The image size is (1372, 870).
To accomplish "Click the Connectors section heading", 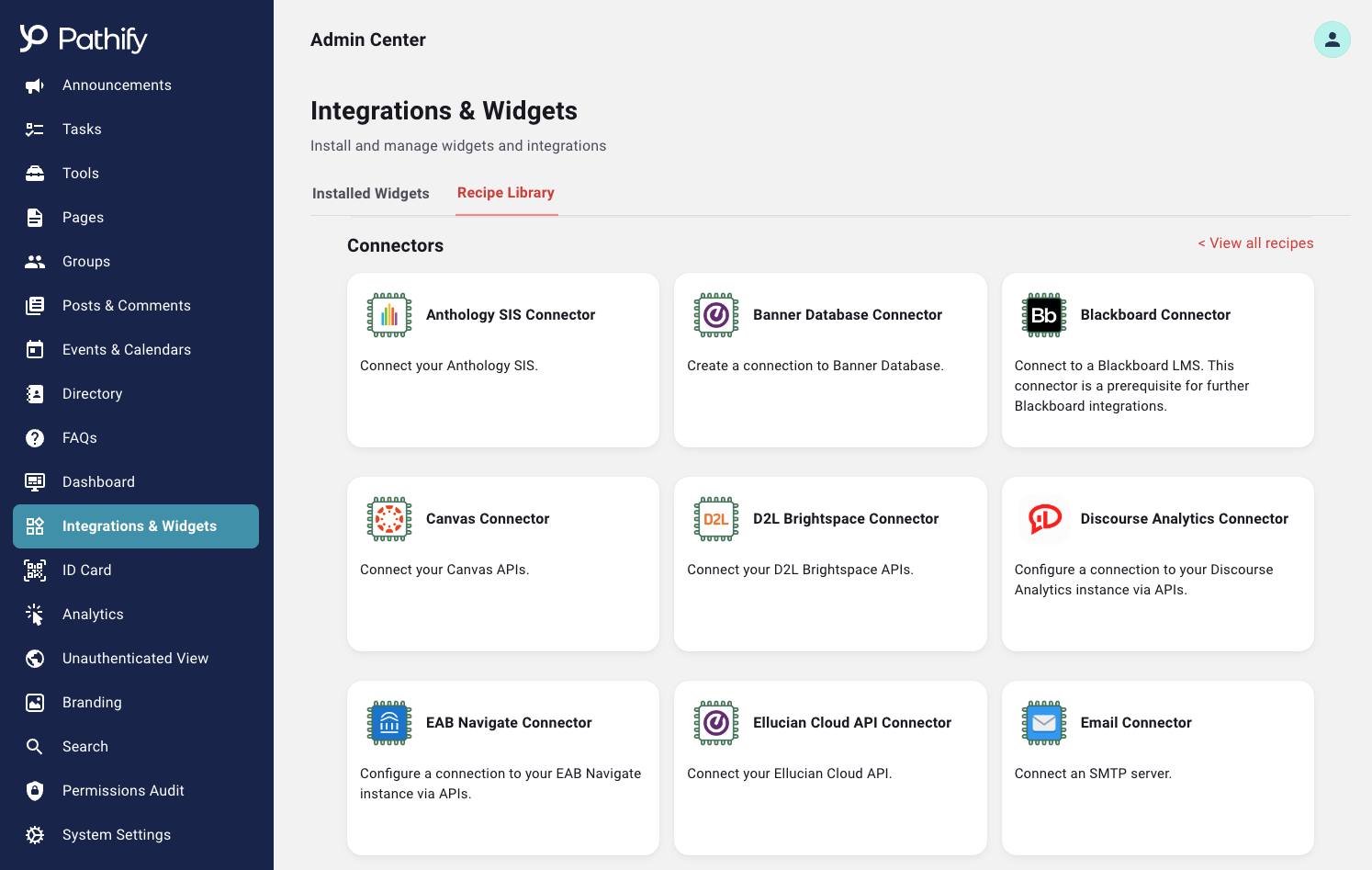I will [396, 245].
